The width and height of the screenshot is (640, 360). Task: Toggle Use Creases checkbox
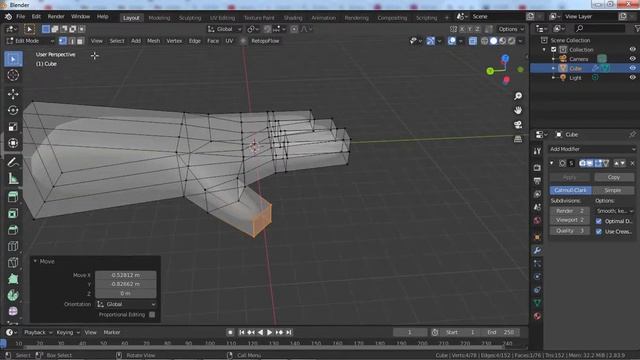(599, 231)
